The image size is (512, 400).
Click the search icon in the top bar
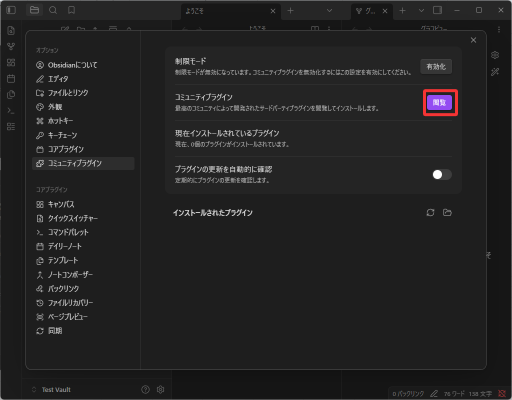click(x=53, y=10)
